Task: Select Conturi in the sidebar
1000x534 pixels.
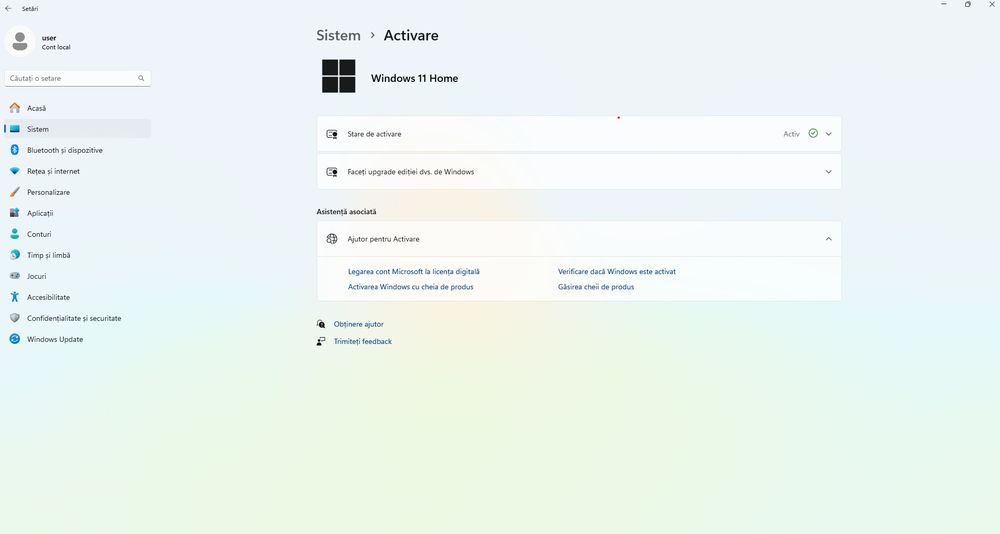Action: (78, 234)
